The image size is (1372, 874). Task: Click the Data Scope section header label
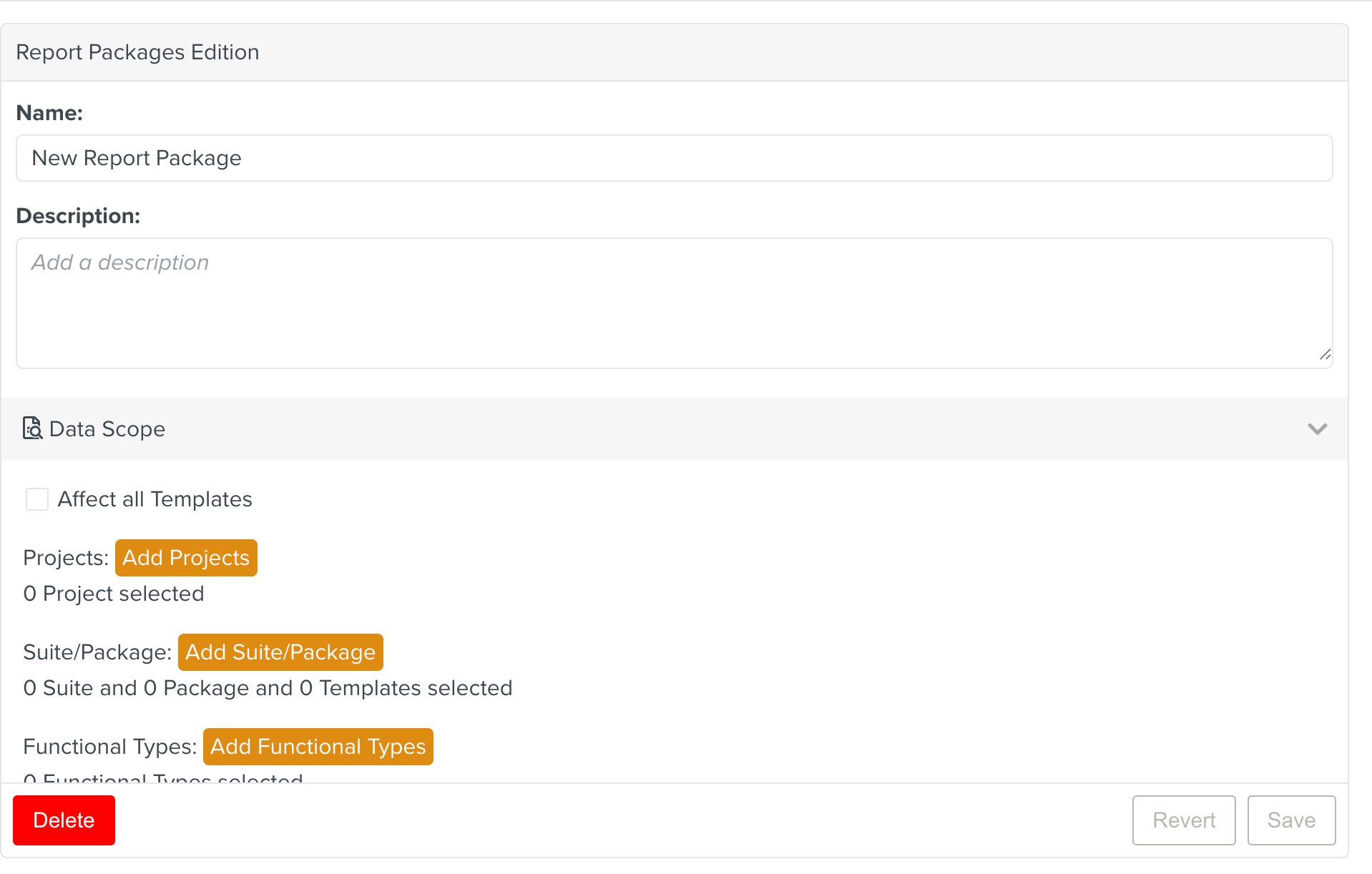pyautogui.click(x=107, y=429)
